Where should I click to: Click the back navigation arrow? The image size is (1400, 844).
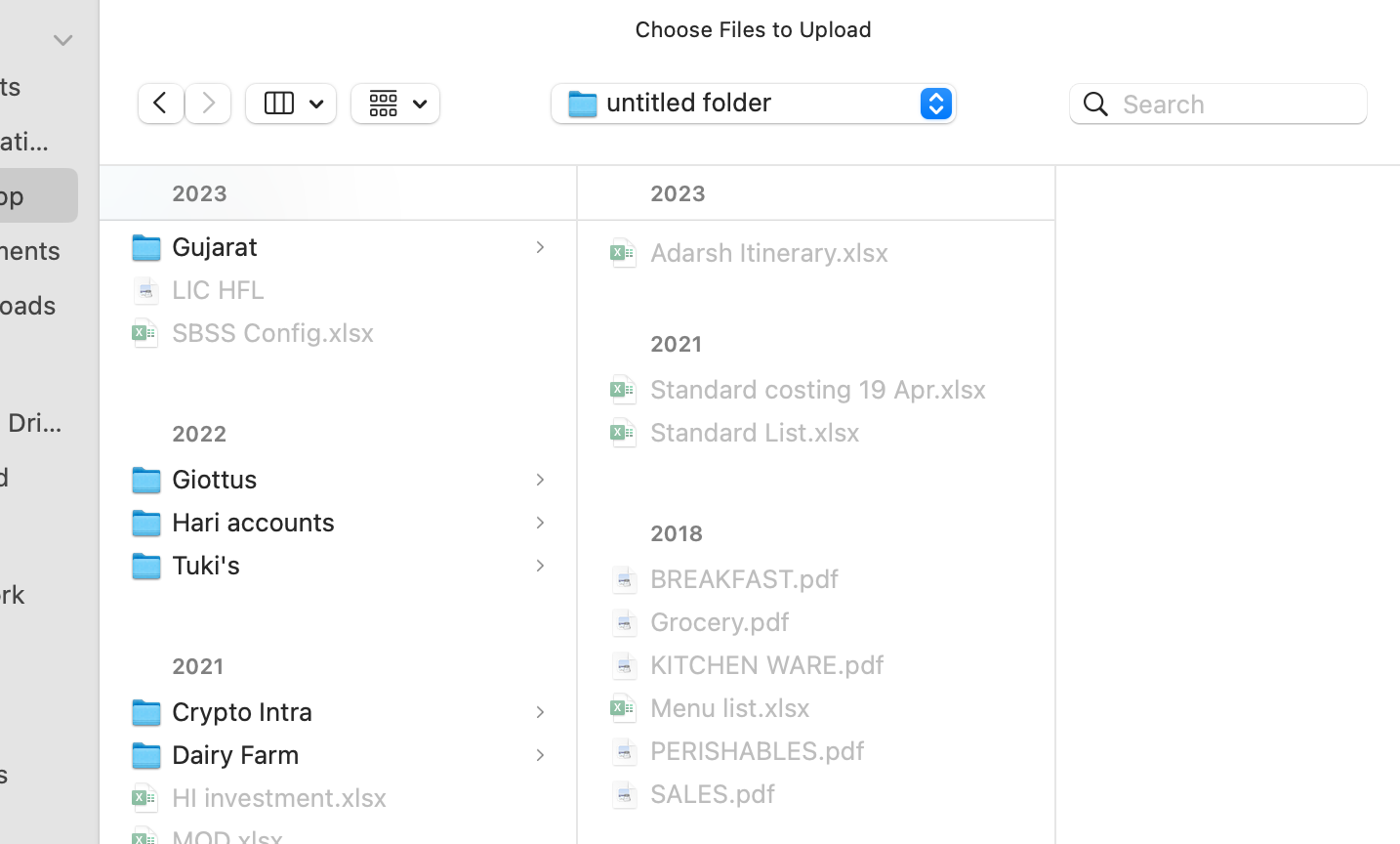pyautogui.click(x=161, y=104)
